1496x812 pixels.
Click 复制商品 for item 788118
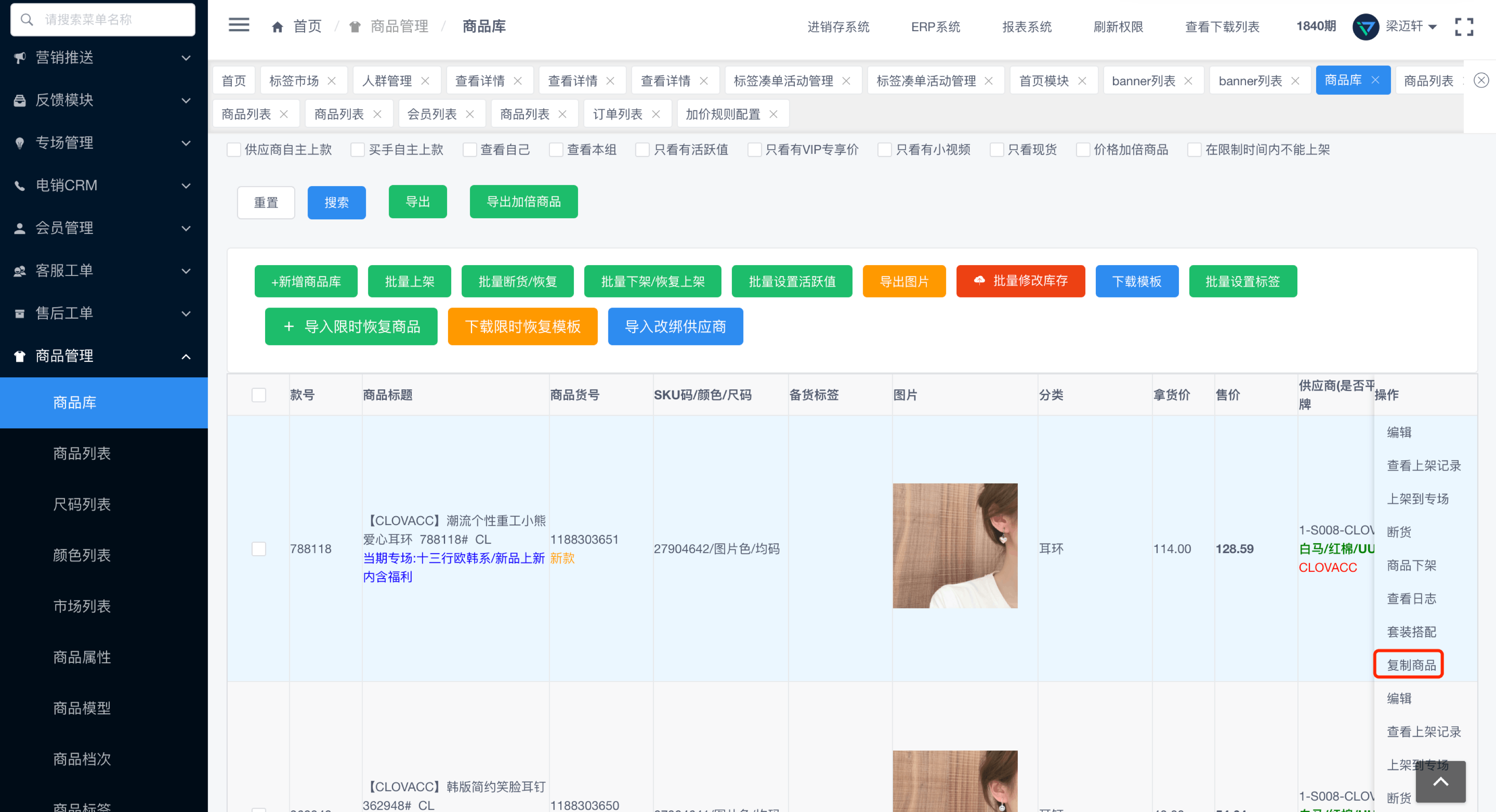(1411, 664)
